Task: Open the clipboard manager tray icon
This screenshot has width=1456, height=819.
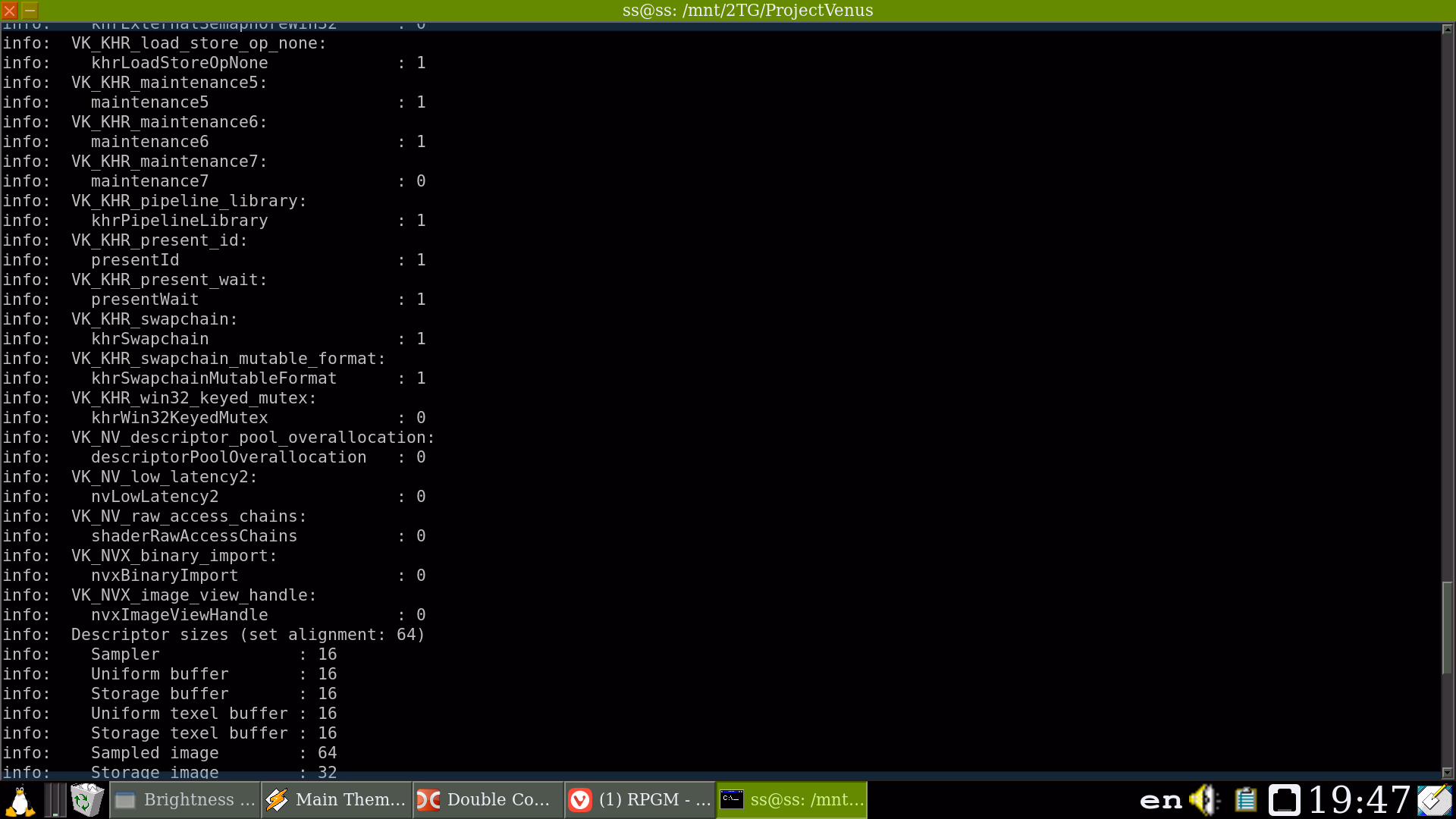Action: click(x=1245, y=800)
